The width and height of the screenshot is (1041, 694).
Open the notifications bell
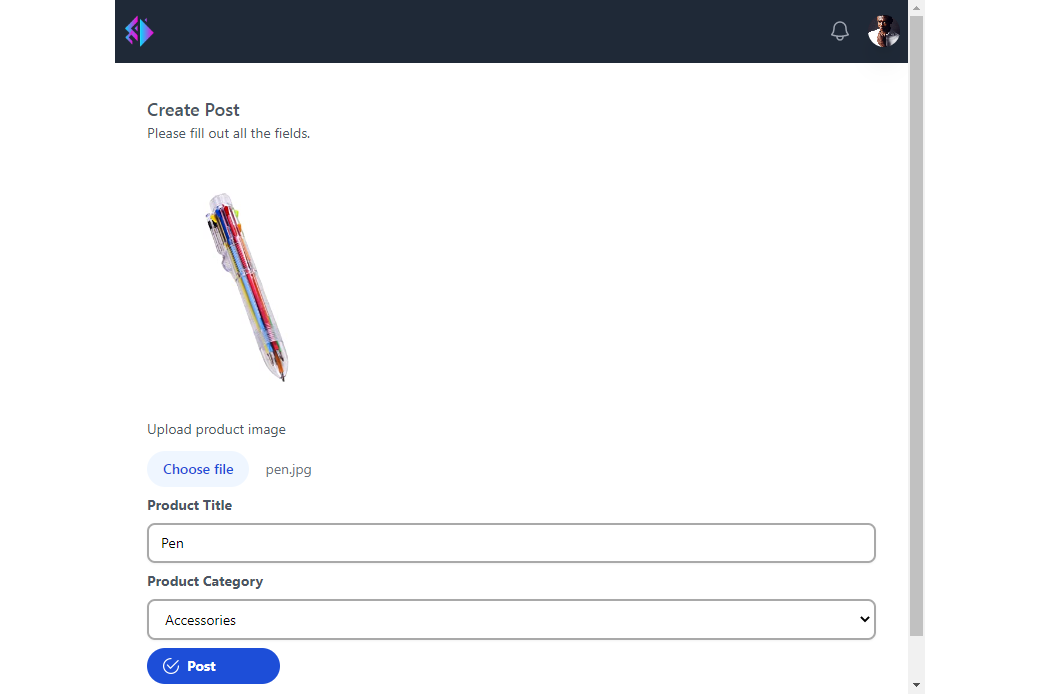tap(840, 31)
